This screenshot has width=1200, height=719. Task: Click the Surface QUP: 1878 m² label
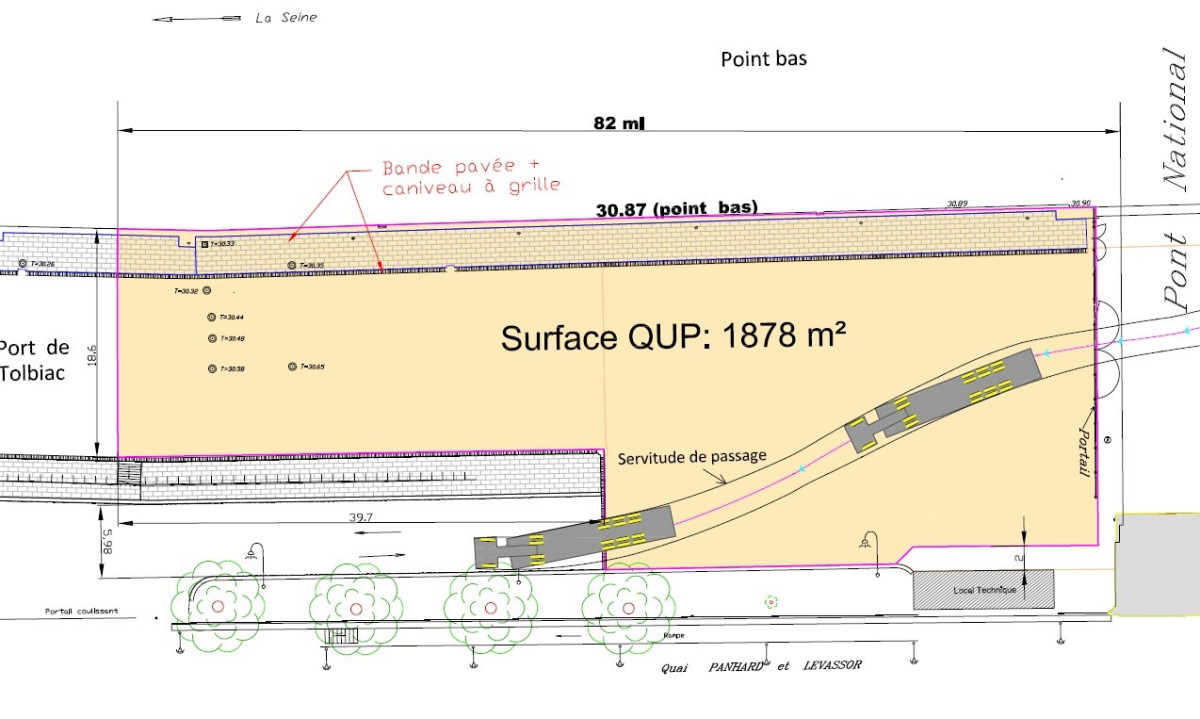click(x=673, y=338)
